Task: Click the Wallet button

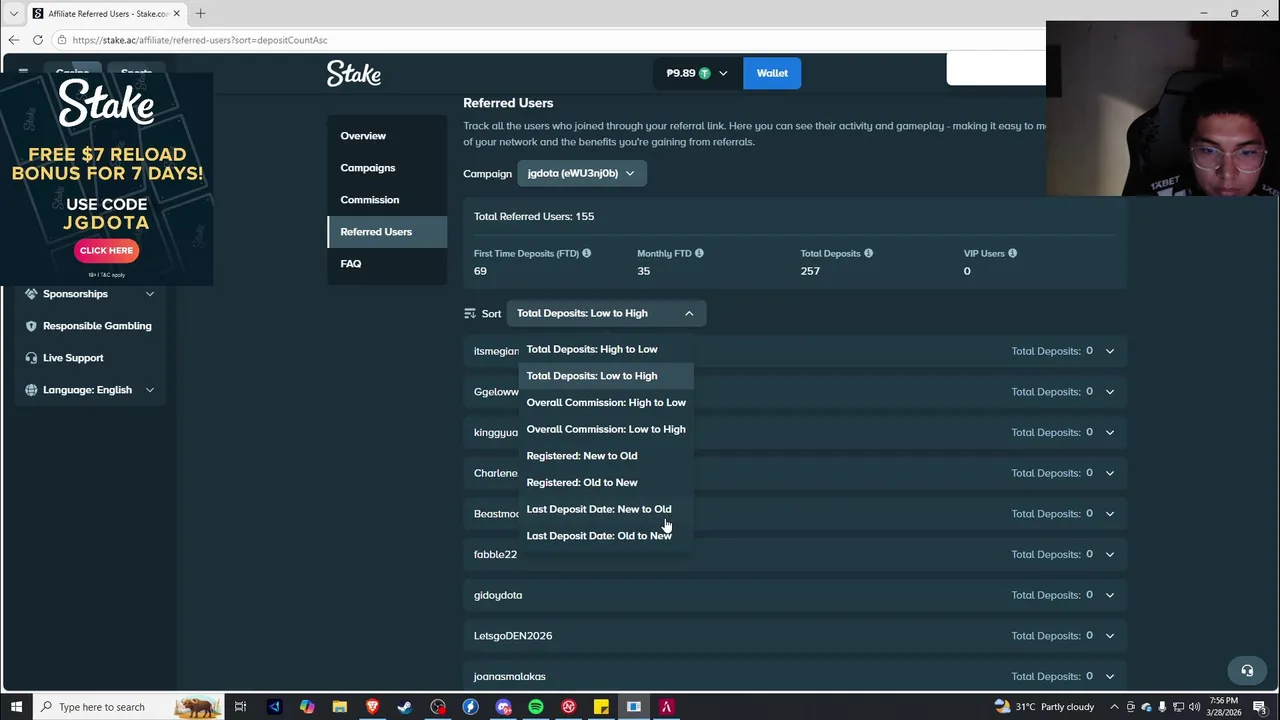Action: (772, 73)
